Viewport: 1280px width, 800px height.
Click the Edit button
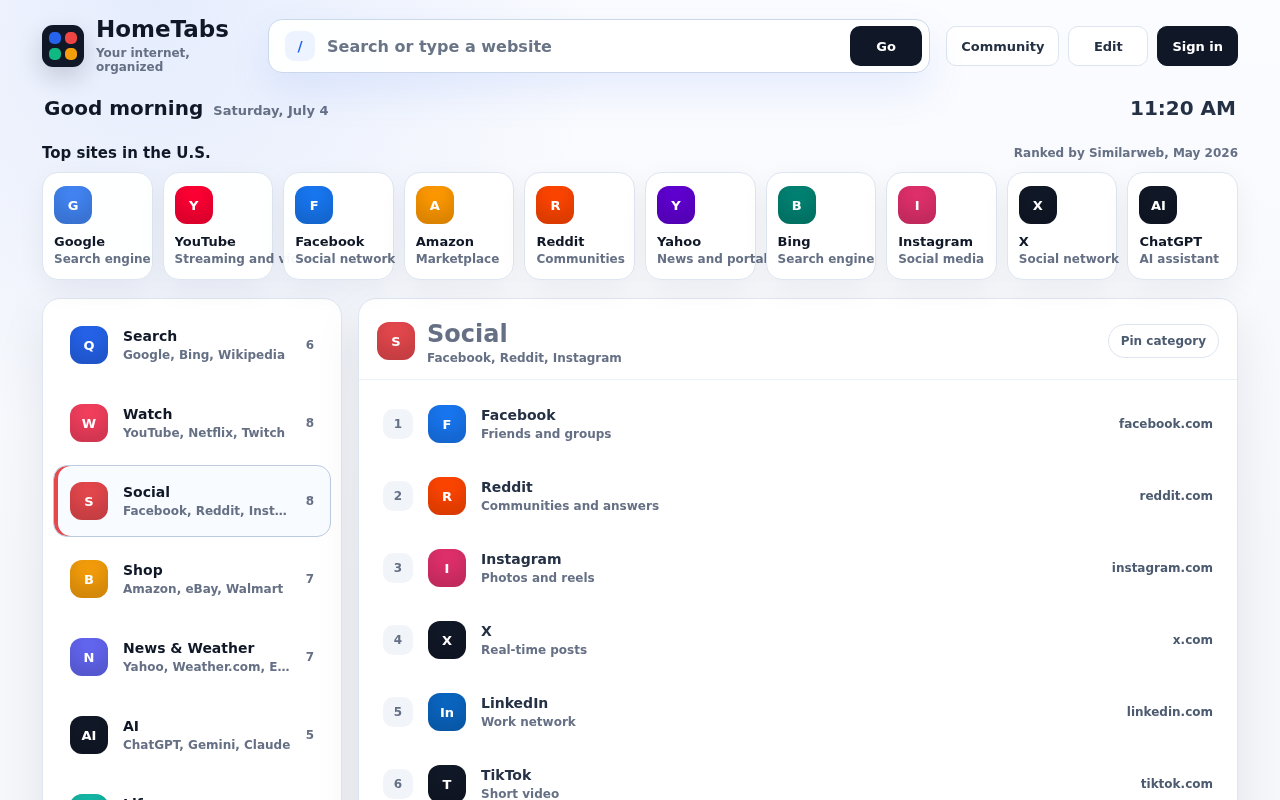(x=1108, y=46)
